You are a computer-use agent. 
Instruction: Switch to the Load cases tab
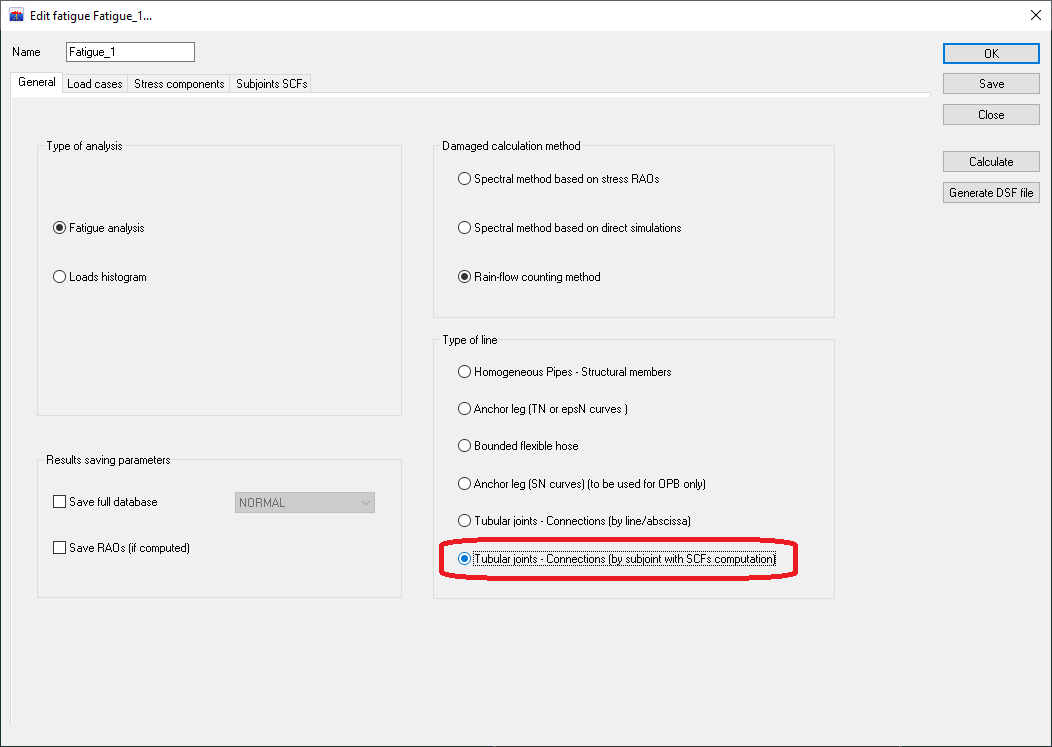(94, 84)
